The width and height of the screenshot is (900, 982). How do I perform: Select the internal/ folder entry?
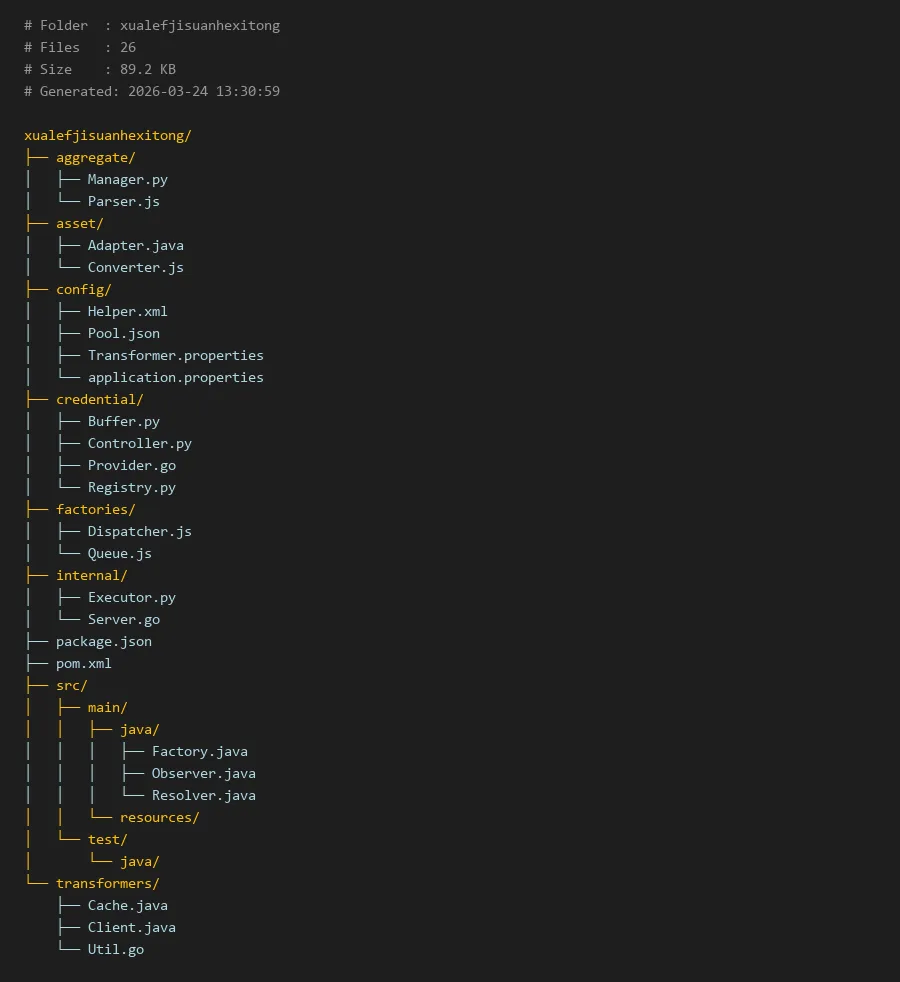91,575
